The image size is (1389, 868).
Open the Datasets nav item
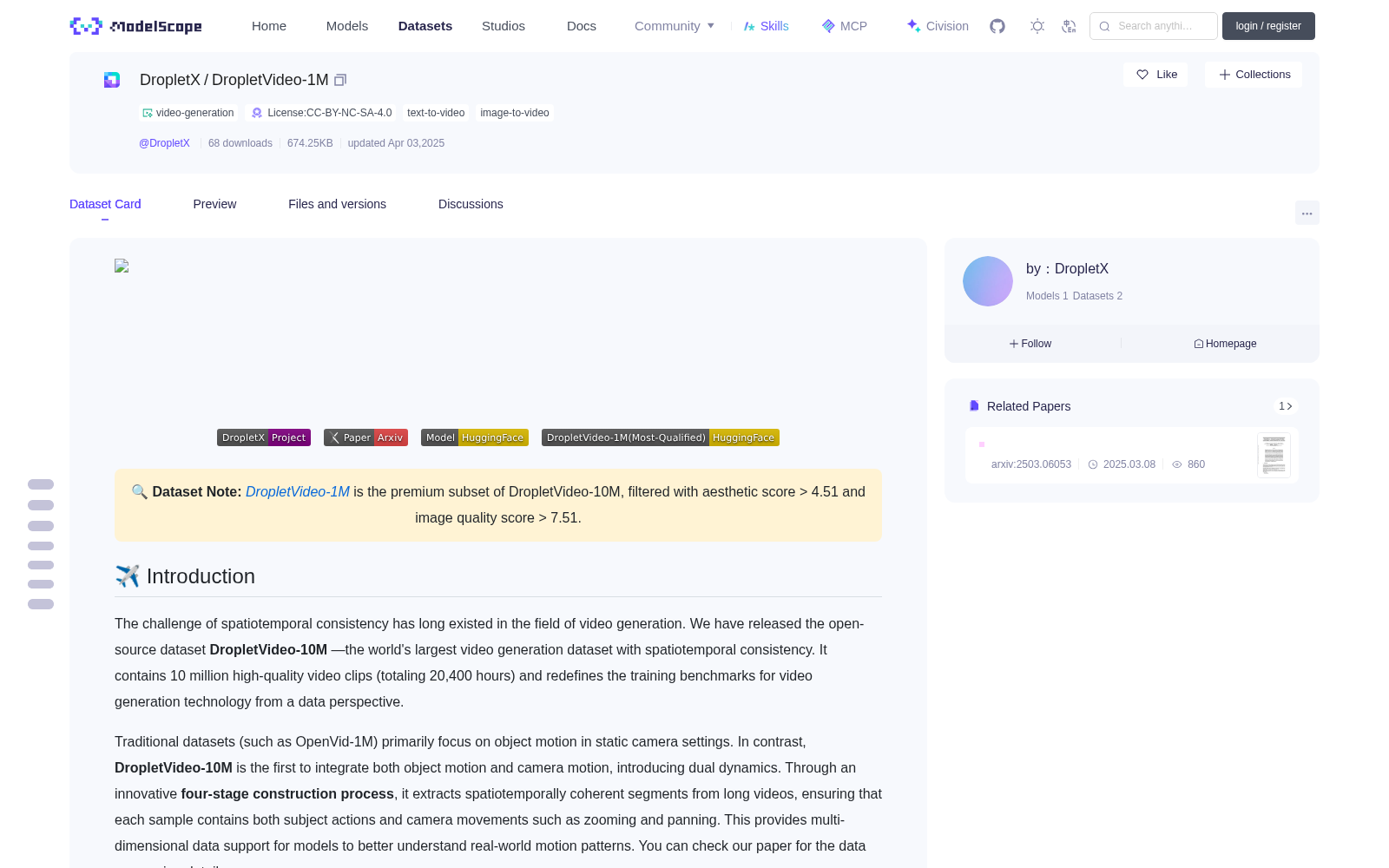(425, 26)
